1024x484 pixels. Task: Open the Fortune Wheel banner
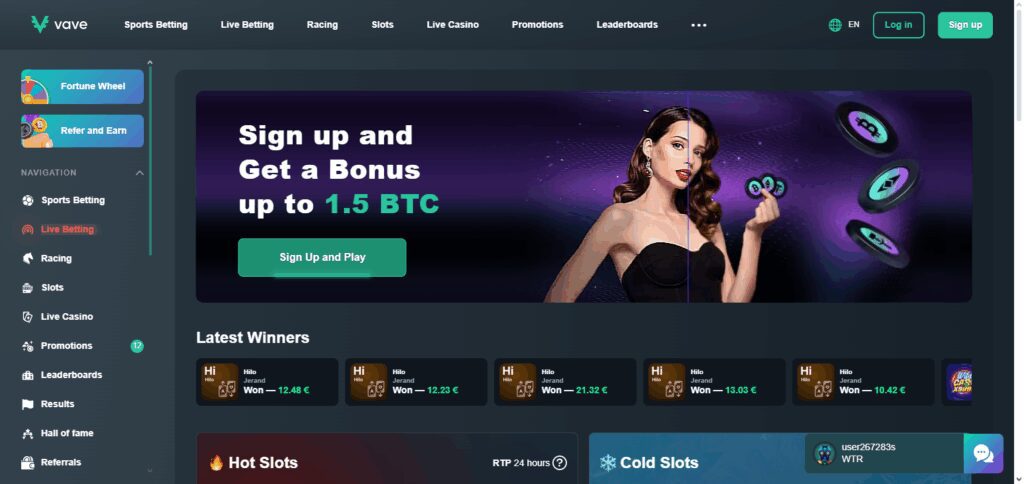pyautogui.click(x=82, y=86)
